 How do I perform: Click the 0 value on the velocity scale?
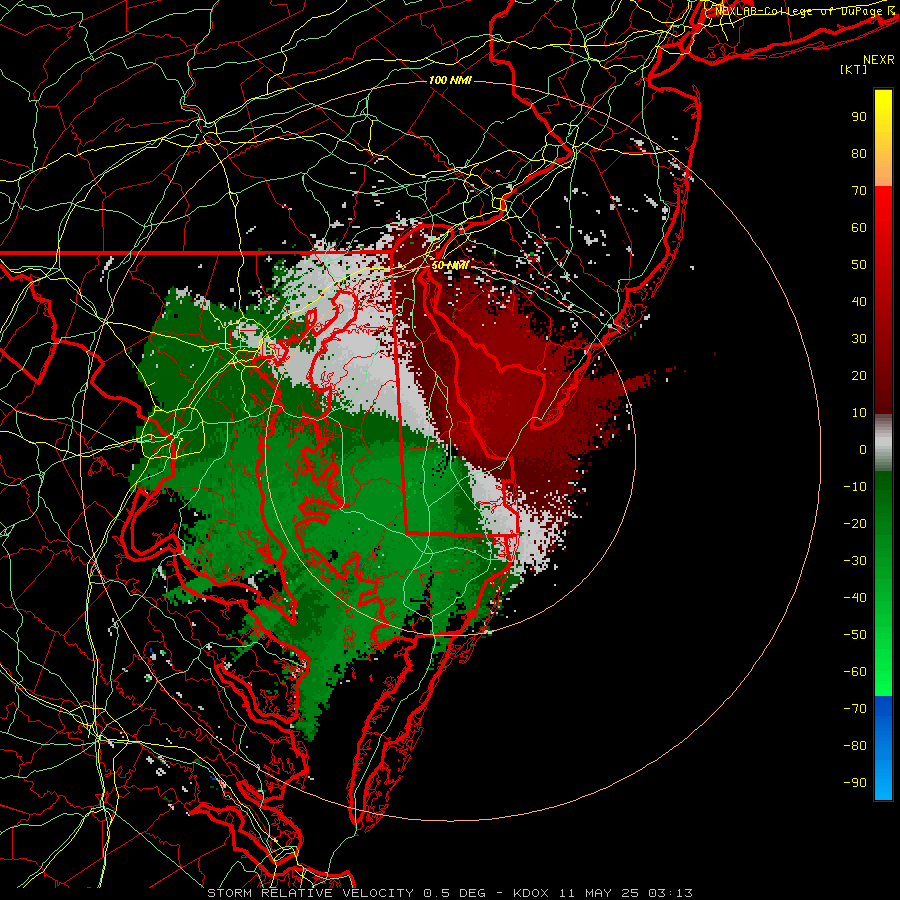863,450
